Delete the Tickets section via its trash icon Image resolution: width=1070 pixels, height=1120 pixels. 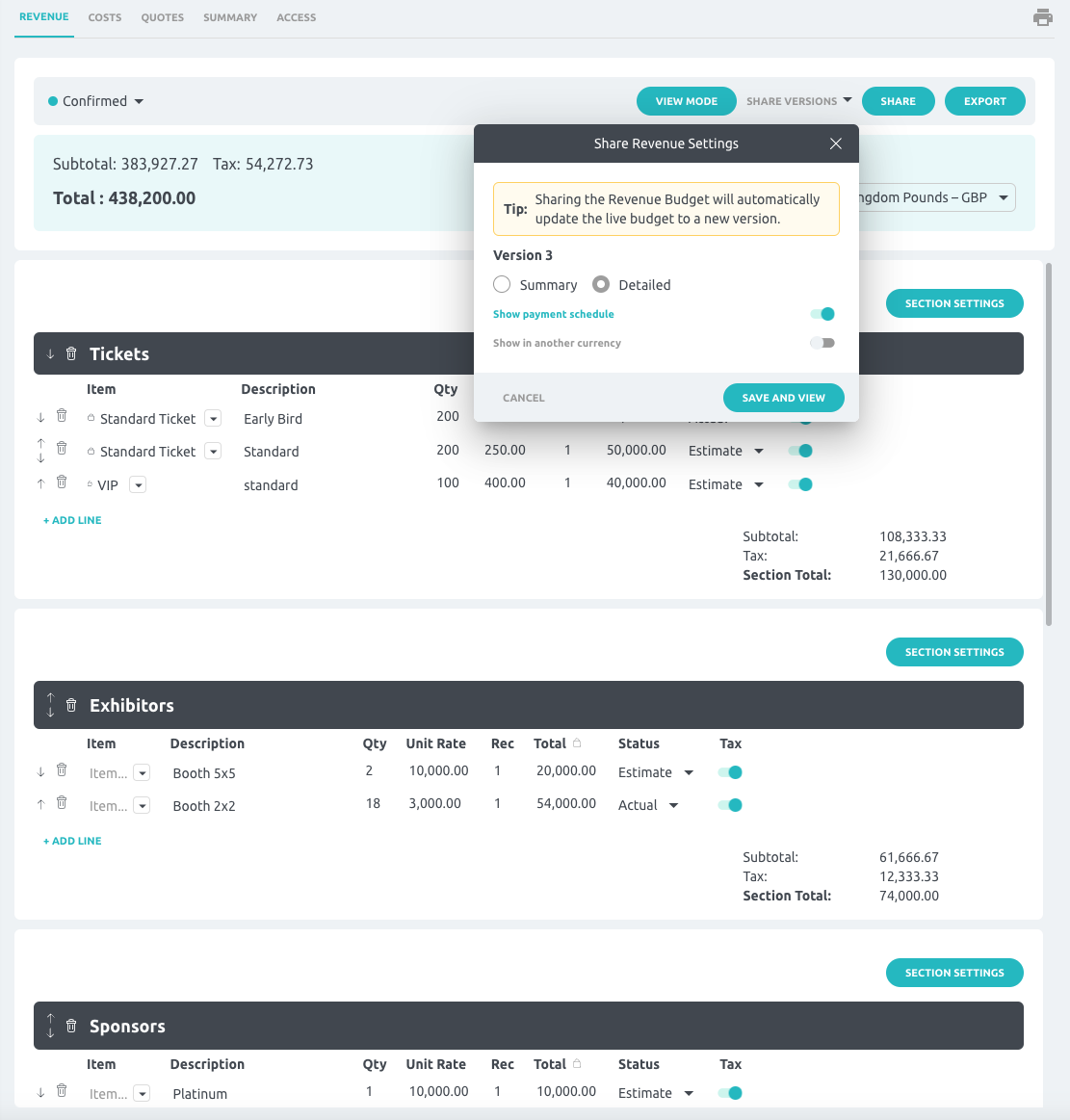point(71,353)
